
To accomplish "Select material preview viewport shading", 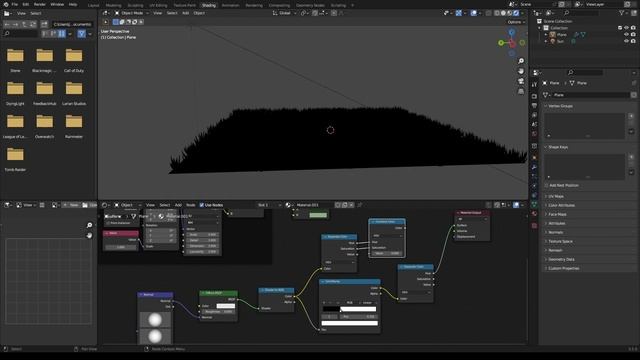I will point(510,13).
